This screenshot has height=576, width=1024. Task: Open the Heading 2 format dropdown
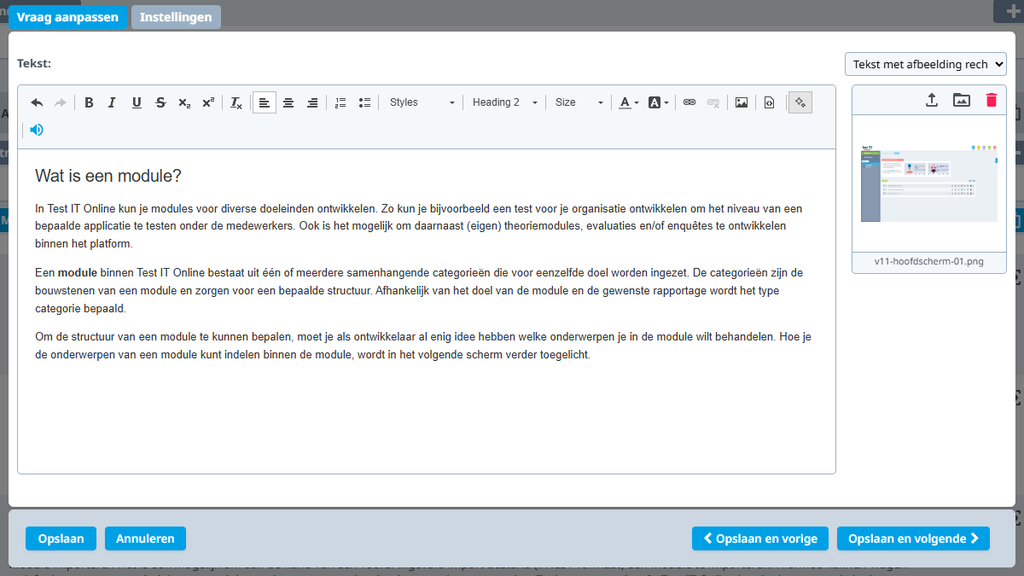pyautogui.click(x=504, y=103)
